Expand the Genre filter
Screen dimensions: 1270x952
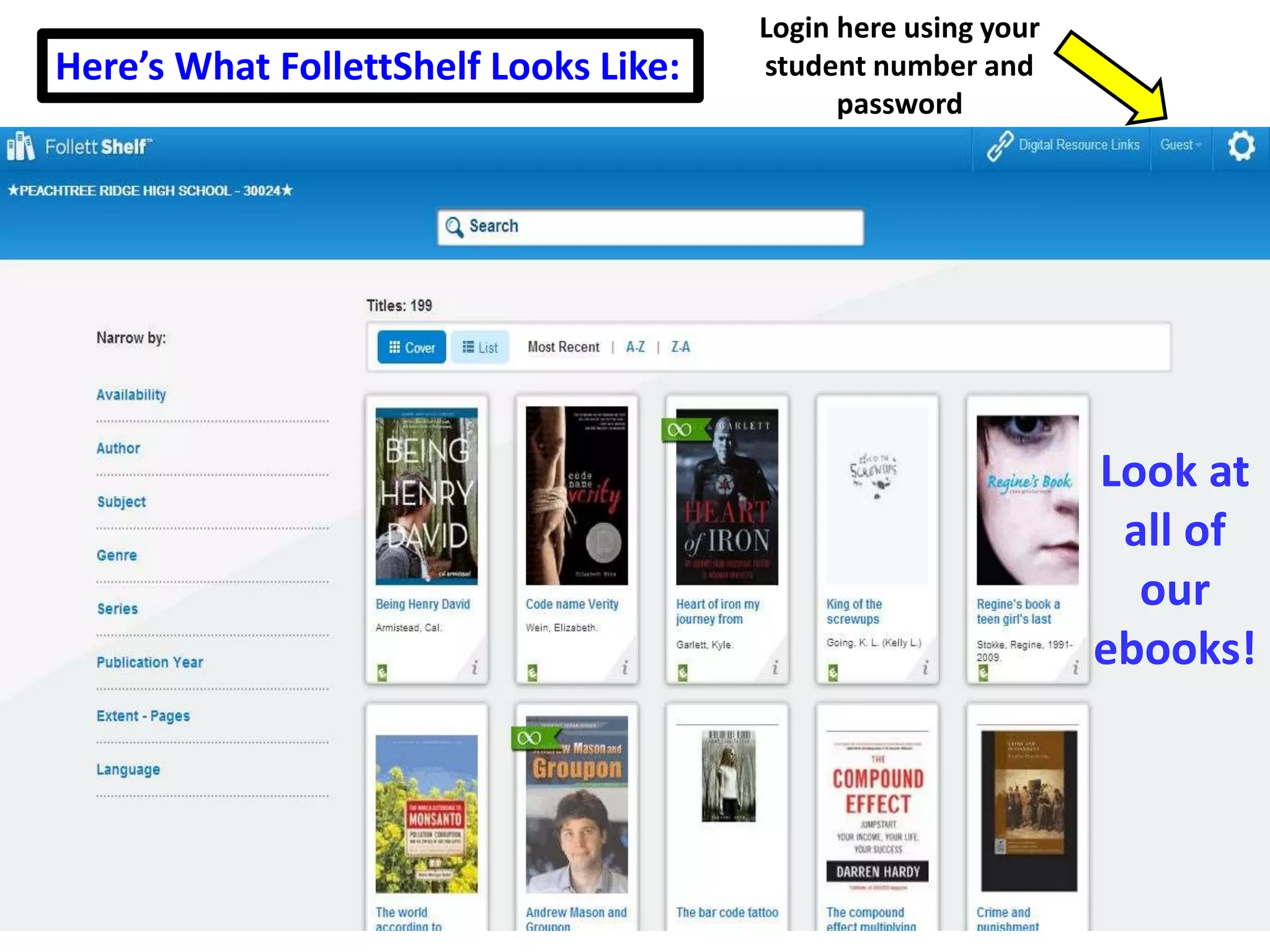117,555
